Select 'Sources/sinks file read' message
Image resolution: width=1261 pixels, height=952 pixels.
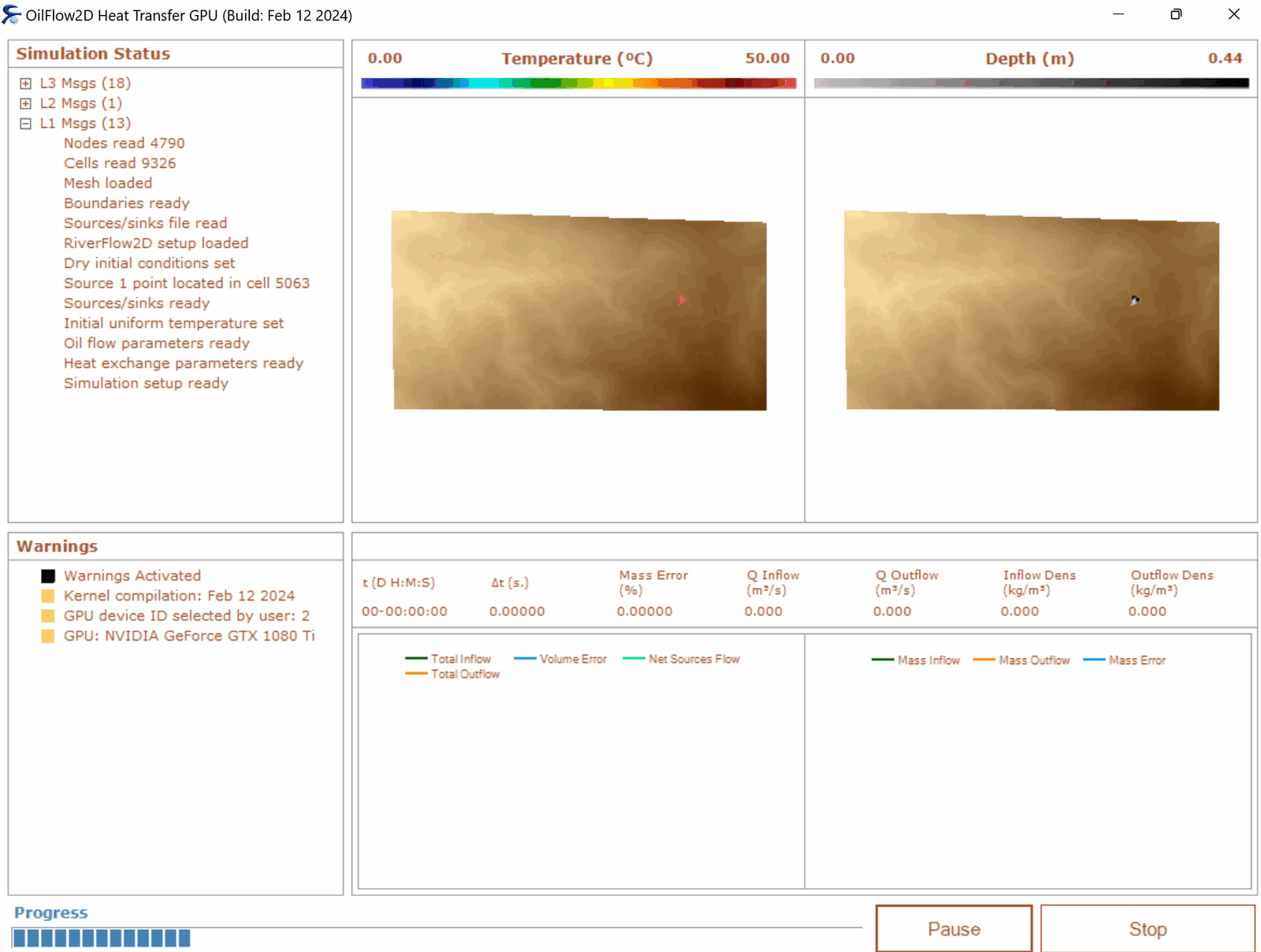pyautogui.click(x=146, y=224)
